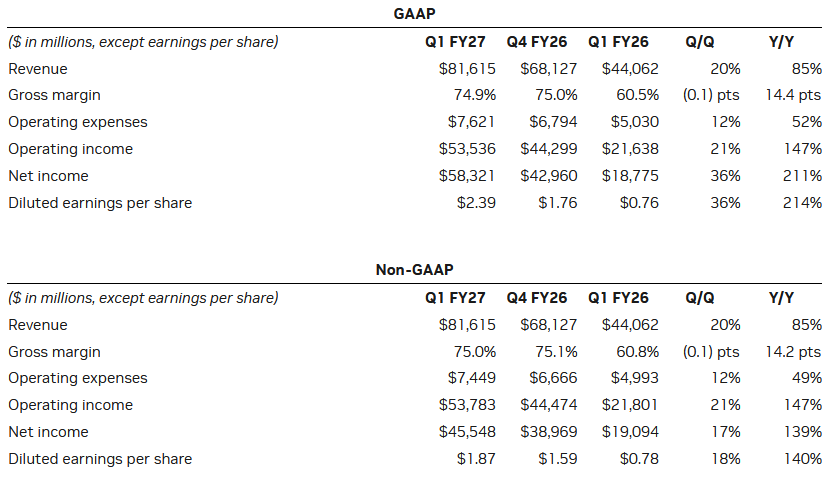
Task: Click Non-GAAP gross margin Y/Y 14.2 pts
Action: [x=793, y=352]
